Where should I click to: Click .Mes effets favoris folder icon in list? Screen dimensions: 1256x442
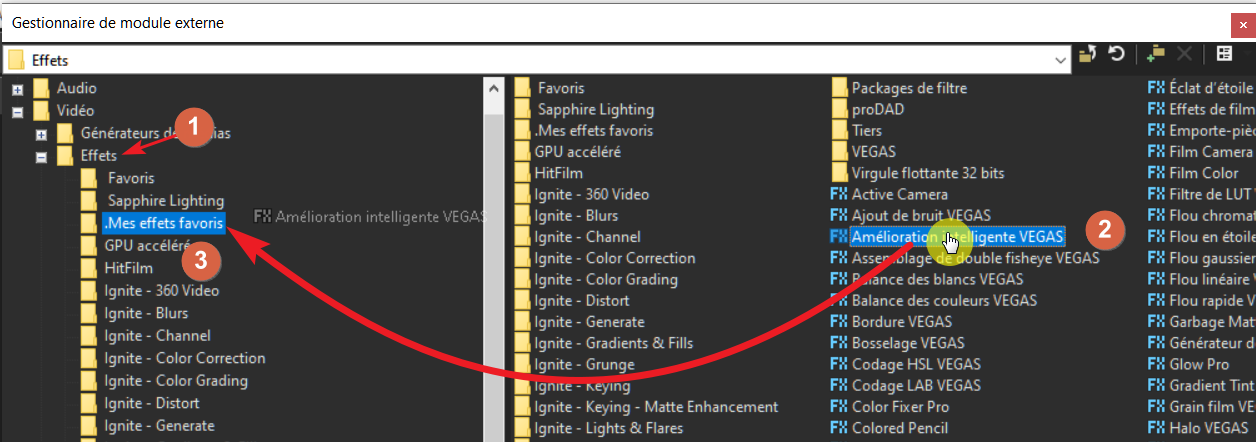pos(522,130)
